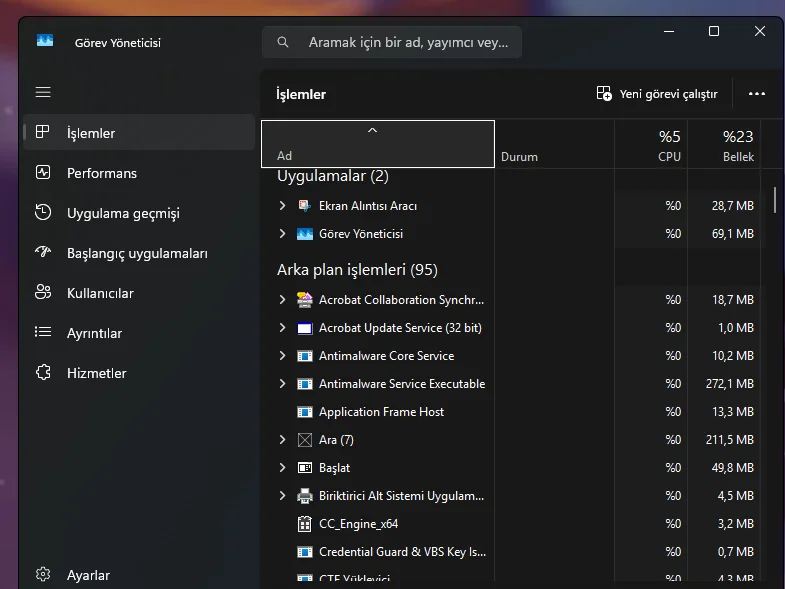Click the Application Frame Host icon
The height and width of the screenshot is (589, 785).
coord(304,412)
